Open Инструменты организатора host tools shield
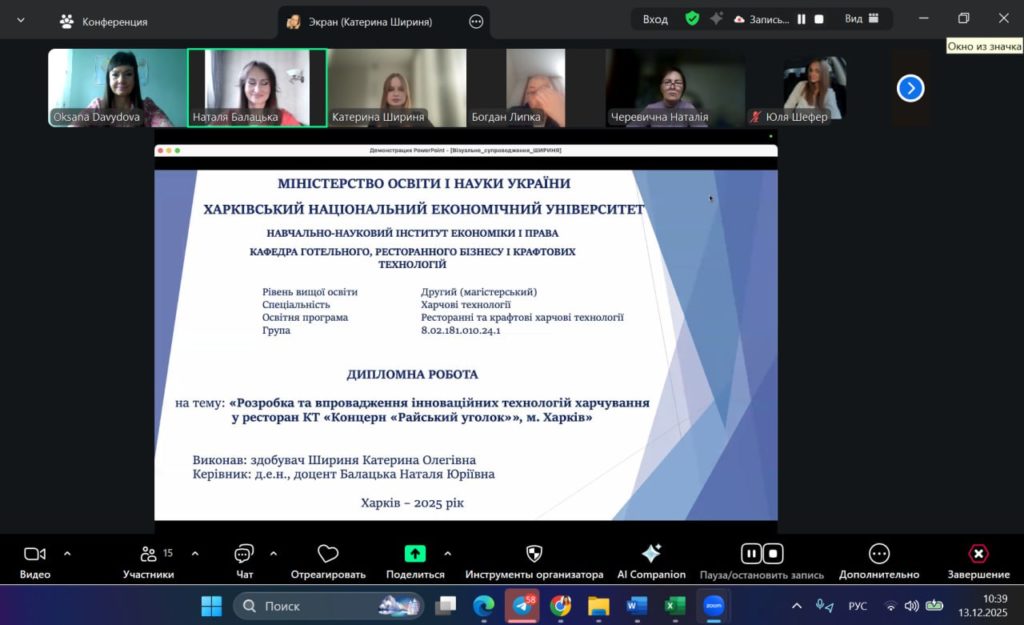 534,554
